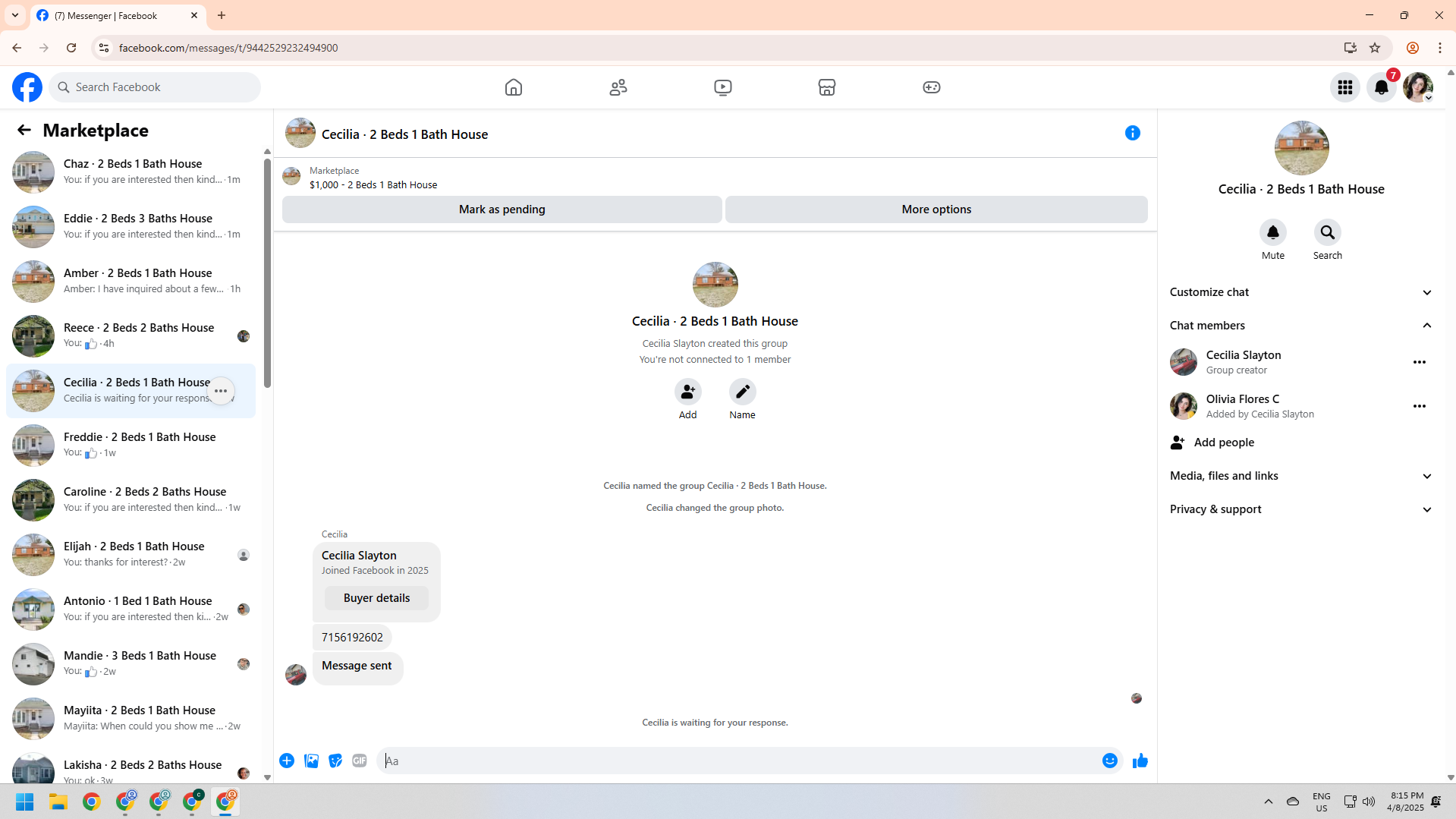1456x819 pixels.
Task: Click the Aa message input field
Action: pyautogui.click(x=736, y=761)
